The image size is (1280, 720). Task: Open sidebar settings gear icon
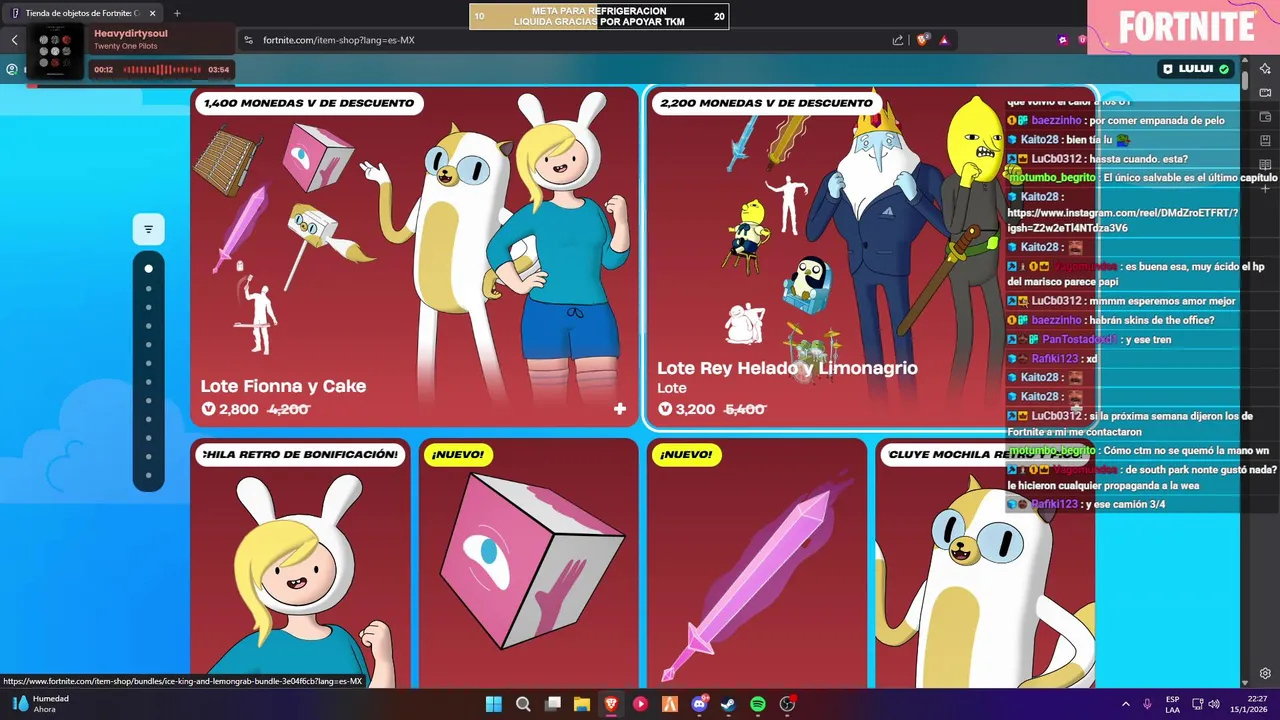(1265, 673)
